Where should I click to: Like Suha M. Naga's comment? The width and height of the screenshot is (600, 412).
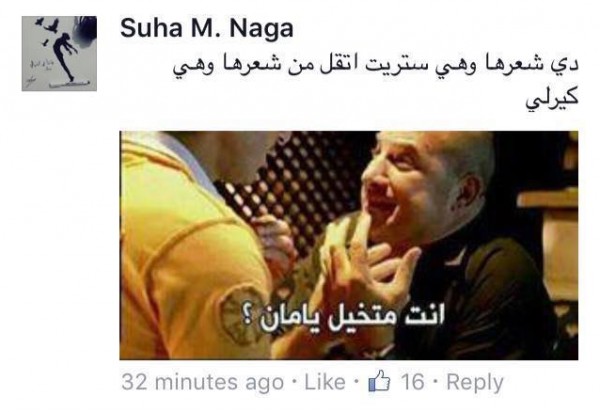[325, 382]
